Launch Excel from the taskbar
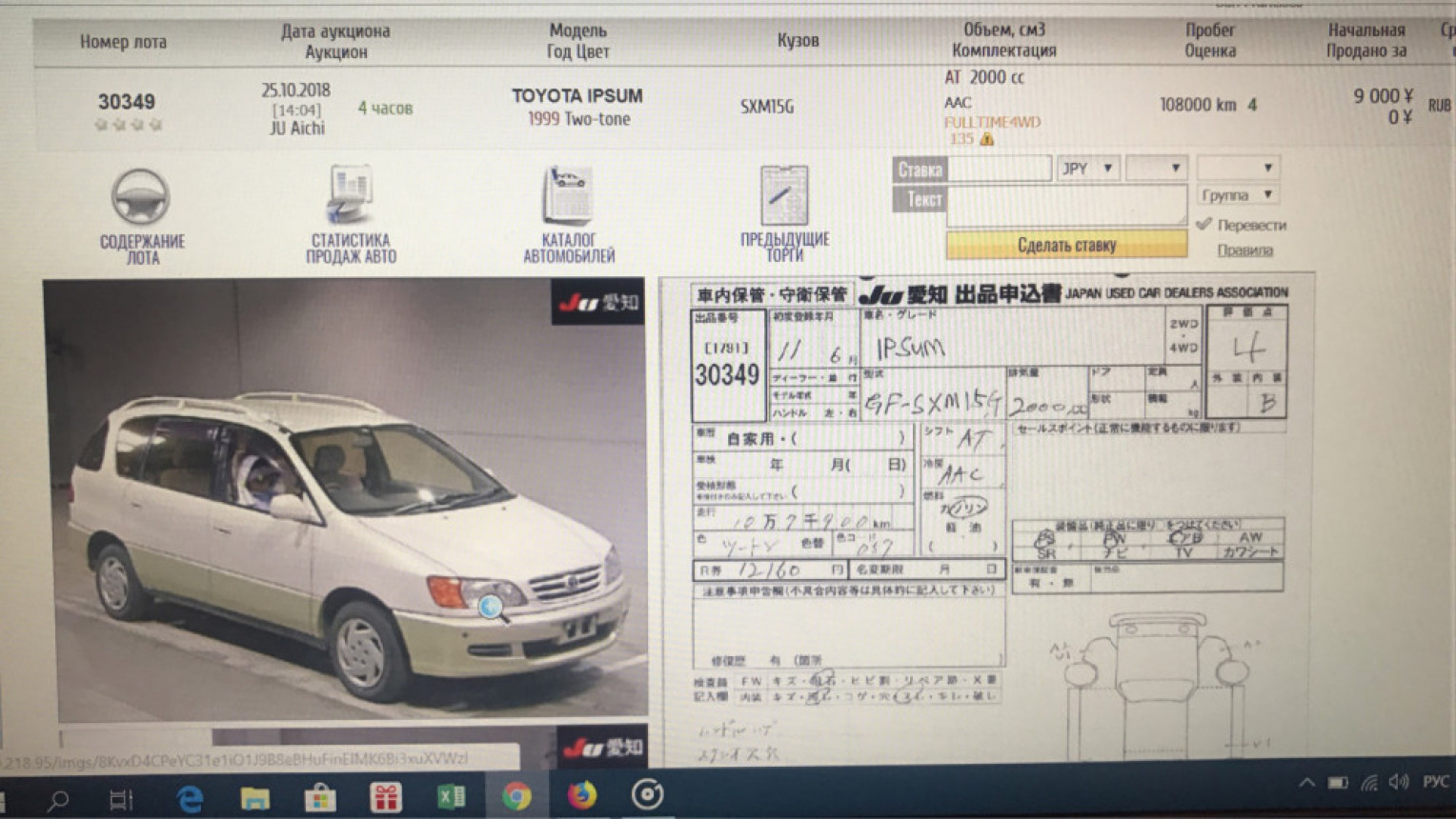 pyautogui.click(x=451, y=796)
